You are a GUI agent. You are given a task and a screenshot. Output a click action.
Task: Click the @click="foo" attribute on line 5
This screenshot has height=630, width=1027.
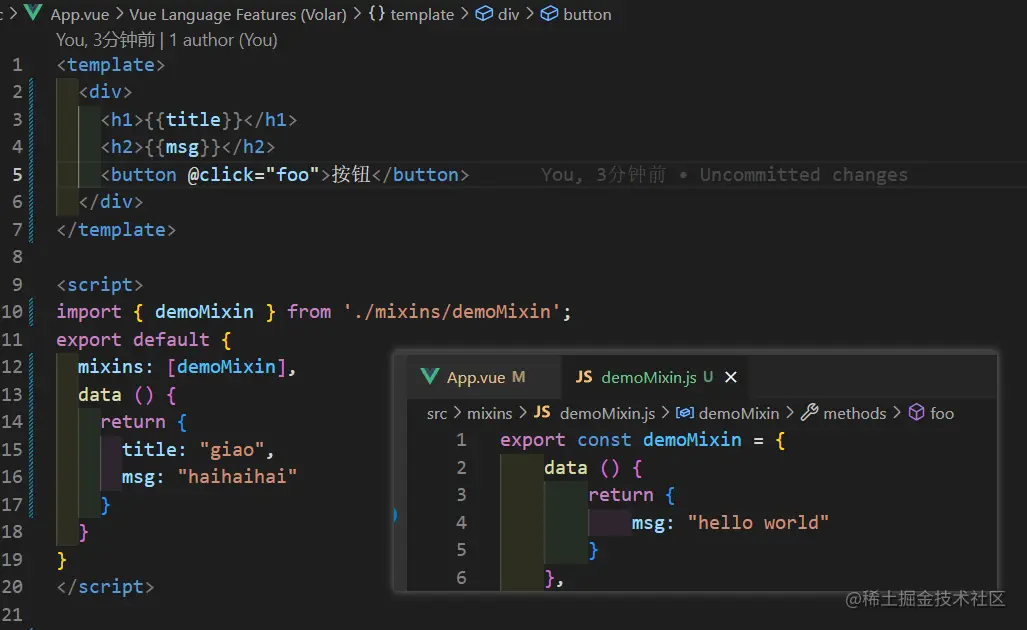(253, 175)
